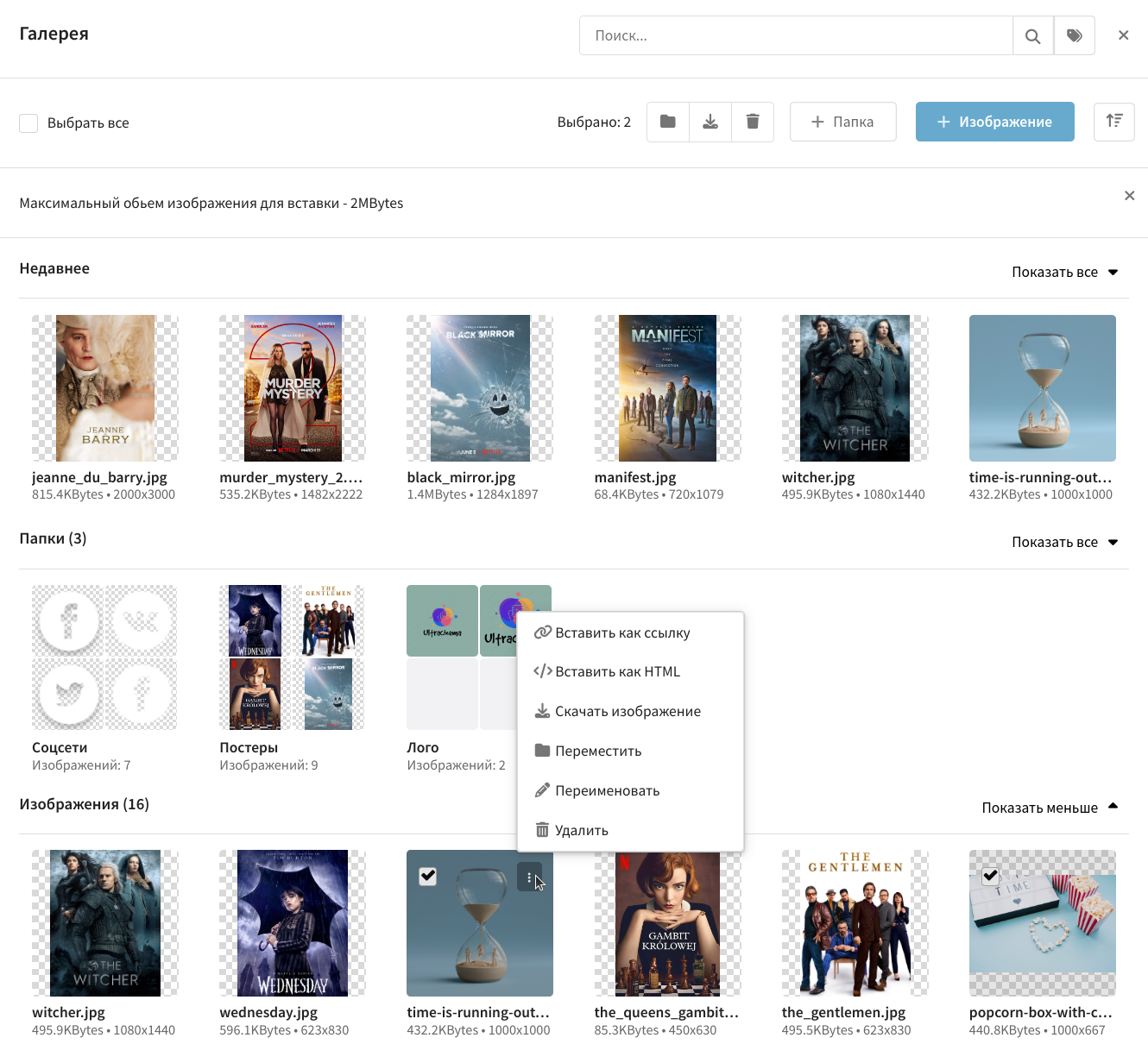Open the tags filter icon

(1075, 36)
